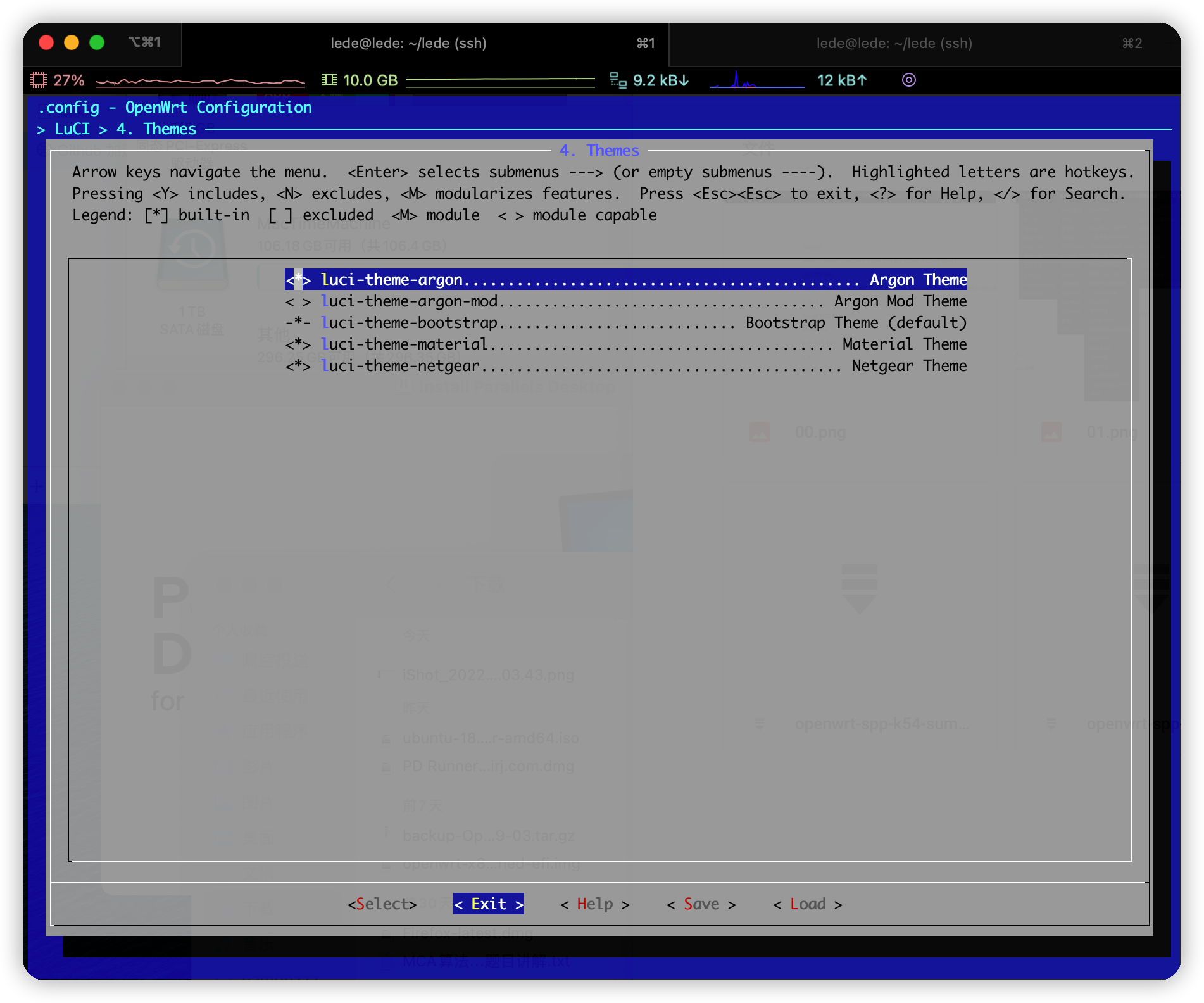Select the luci-theme-netgear menu entry
Viewport: 1204px width, 1003px height.
625,365
